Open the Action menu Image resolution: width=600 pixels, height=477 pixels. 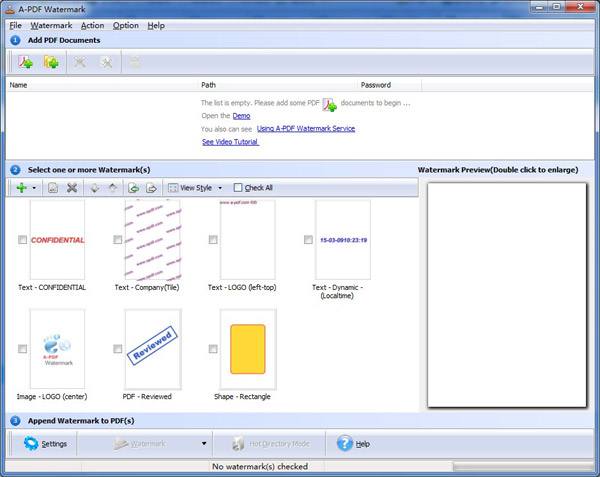92,26
